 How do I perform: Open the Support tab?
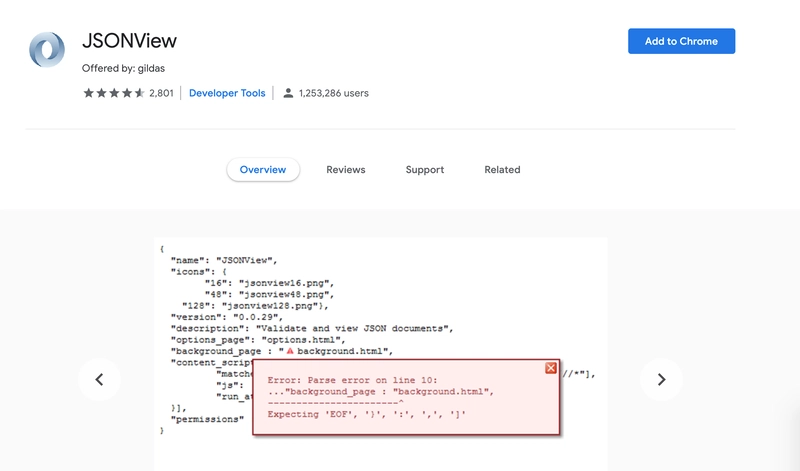(x=424, y=169)
